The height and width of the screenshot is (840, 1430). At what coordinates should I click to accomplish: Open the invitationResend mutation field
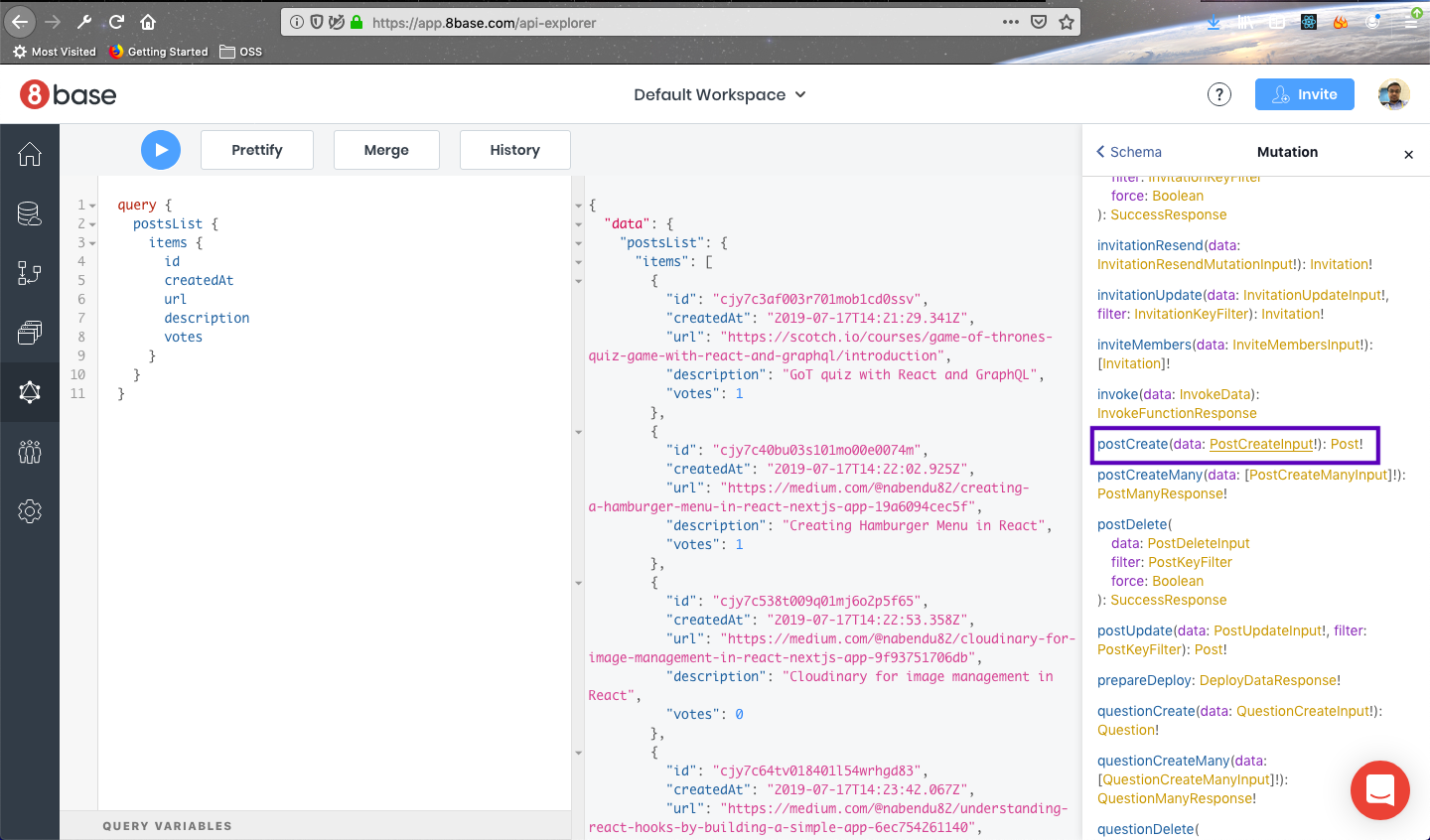[x=1150, y=245]
